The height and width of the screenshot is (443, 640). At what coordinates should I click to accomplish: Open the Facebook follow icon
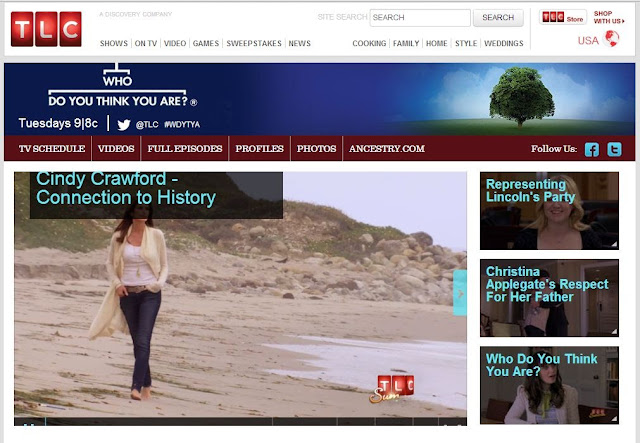point(592,149)
